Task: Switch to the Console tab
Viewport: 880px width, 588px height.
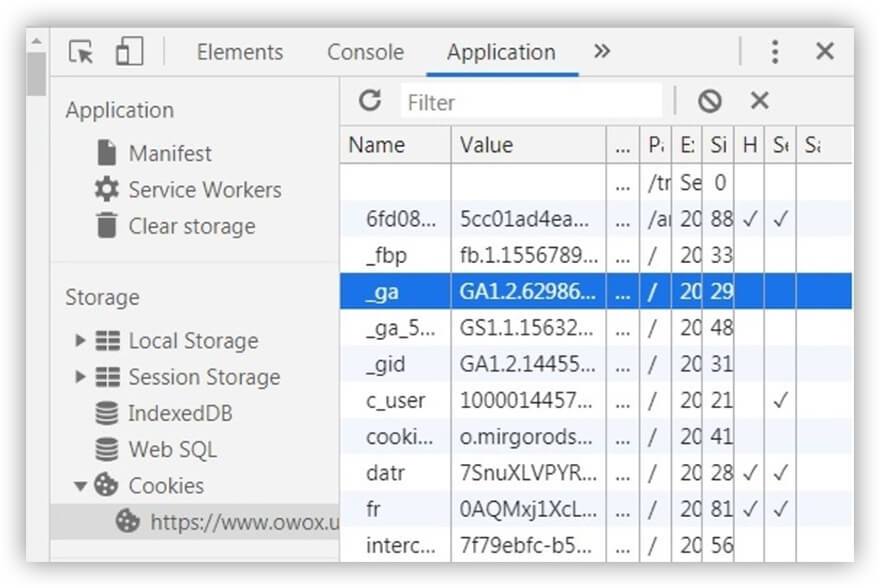Action: pos(365,53)
